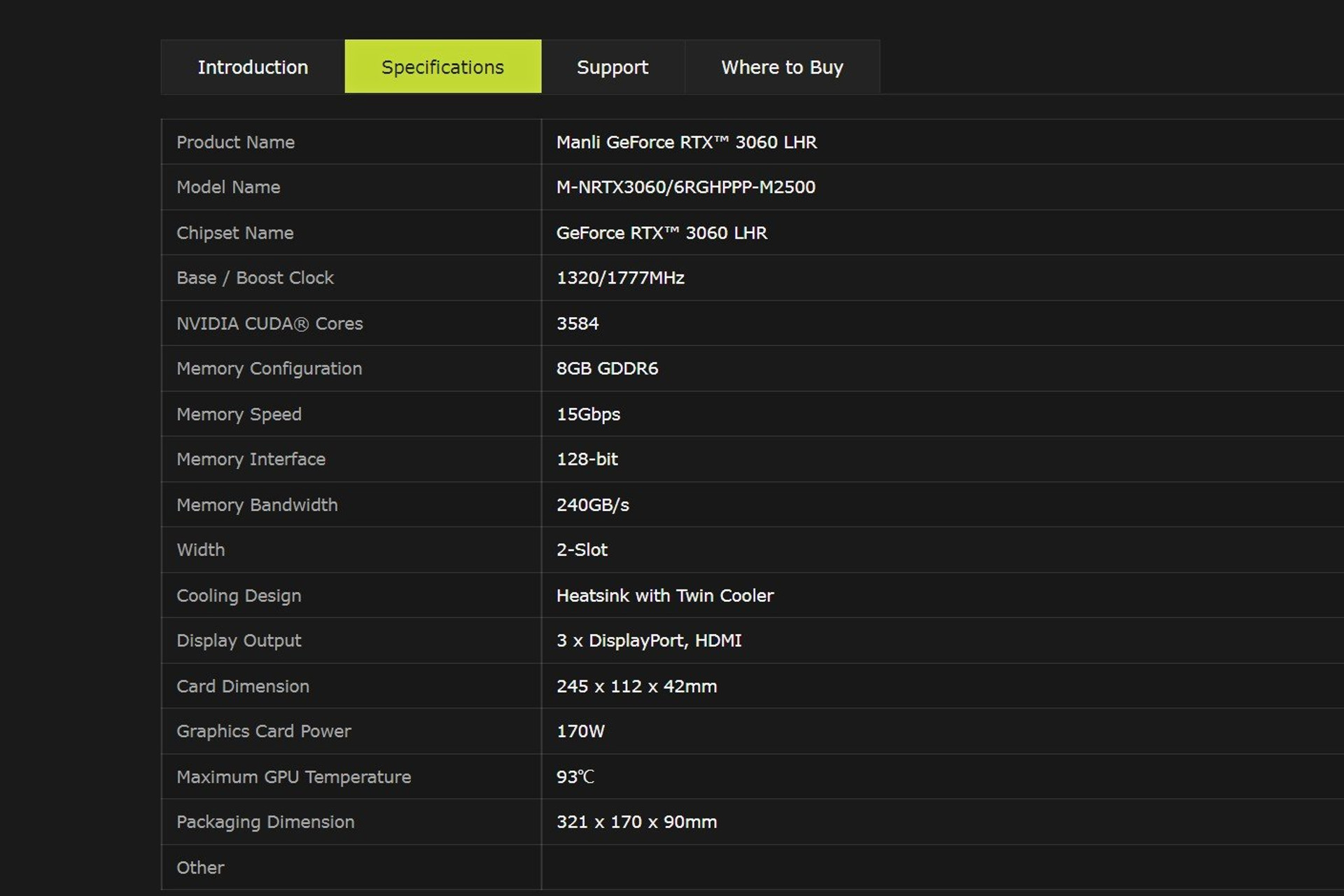Click the Display Output label
Image resolution: width=1344 pixels, height=896 pixels.
[239, 640]
